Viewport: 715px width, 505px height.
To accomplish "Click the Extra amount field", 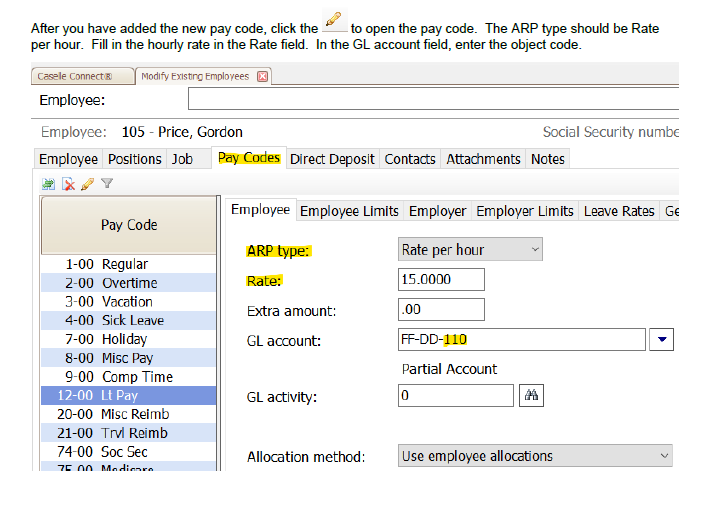I will (441, 309).
